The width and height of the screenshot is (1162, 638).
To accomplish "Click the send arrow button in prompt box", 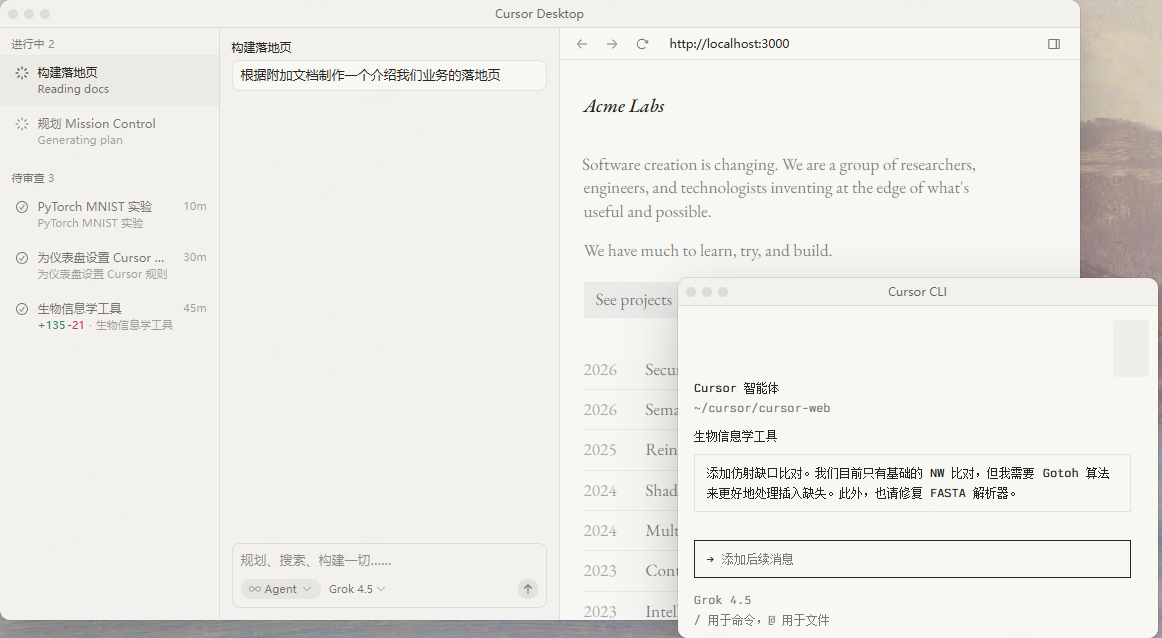I will [x=528, y=589].
